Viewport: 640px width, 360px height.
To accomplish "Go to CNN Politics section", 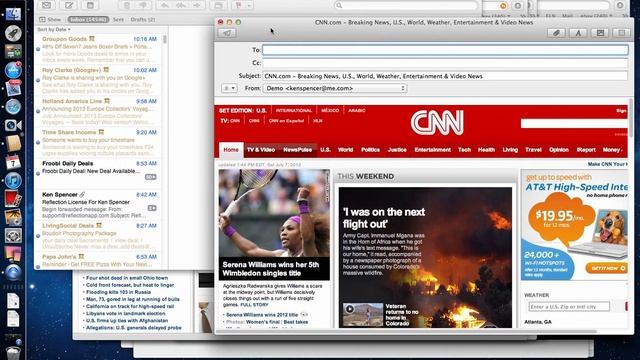I will [x=370, y=150].
